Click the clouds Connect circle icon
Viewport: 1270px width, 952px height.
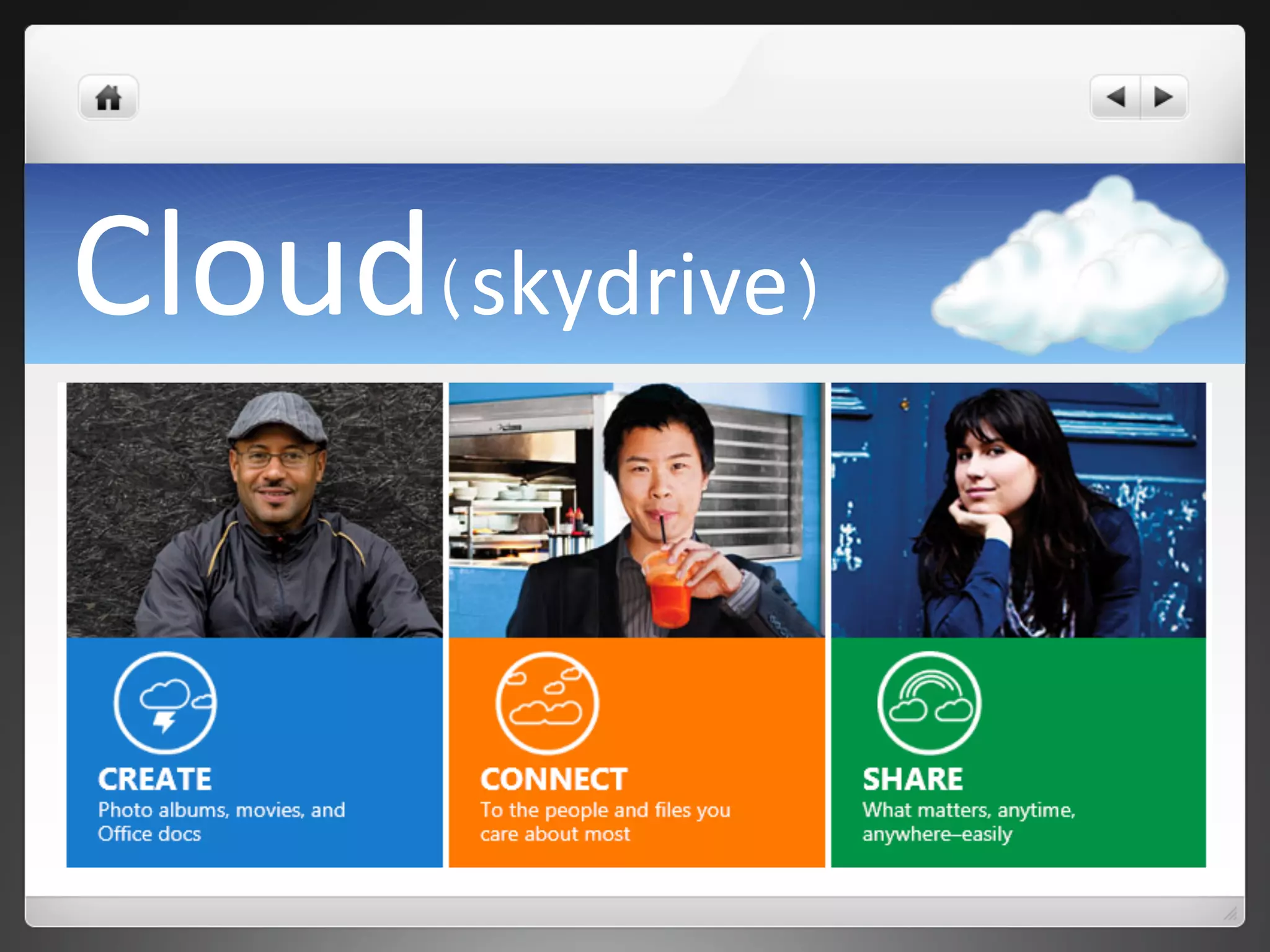pos(547,702)
